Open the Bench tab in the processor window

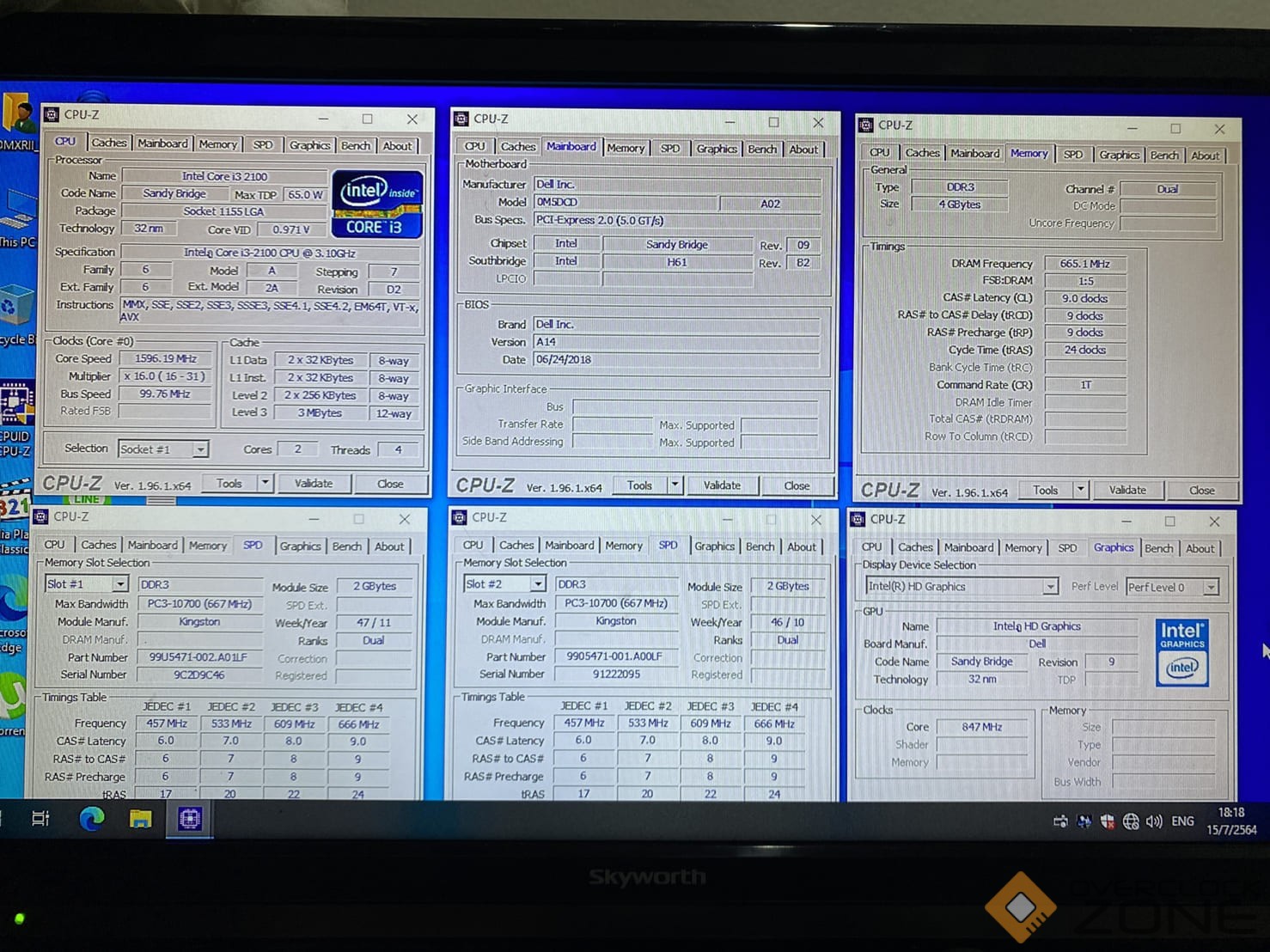click(356, 145)
